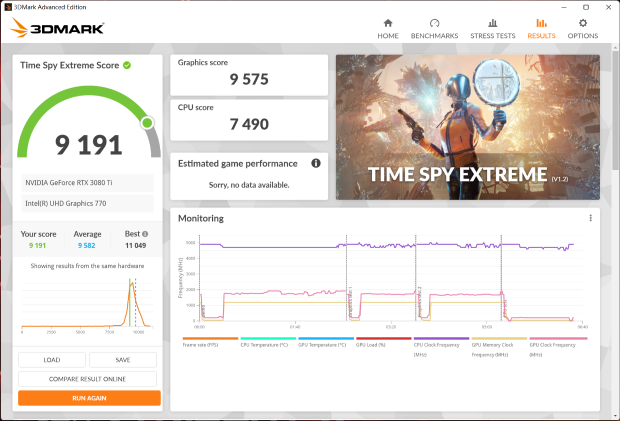620x421 pixels.
Task: Toggle GPU Clock Frequency pink legend swatch
Action: point(558,338)
